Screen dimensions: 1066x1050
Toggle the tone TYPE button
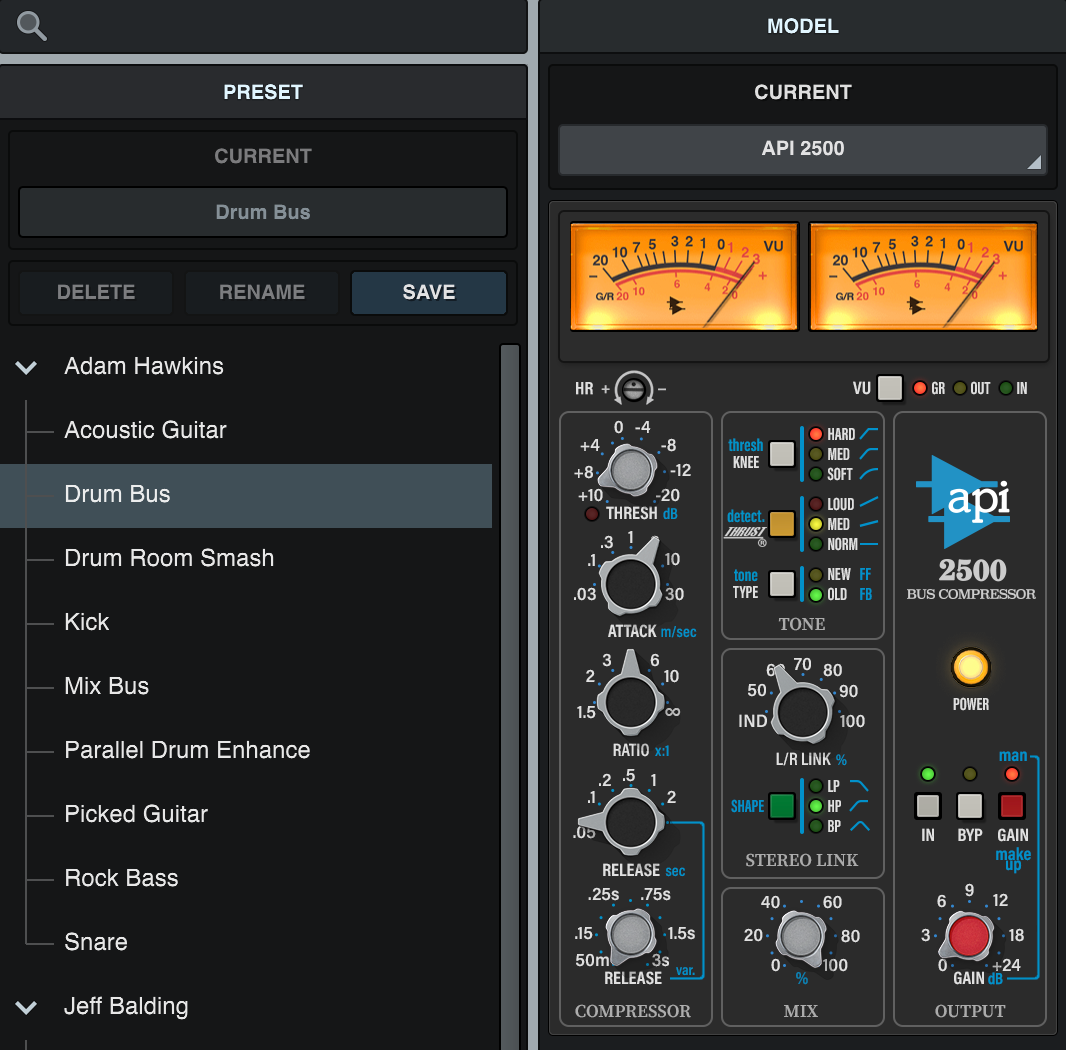[782, 583]
